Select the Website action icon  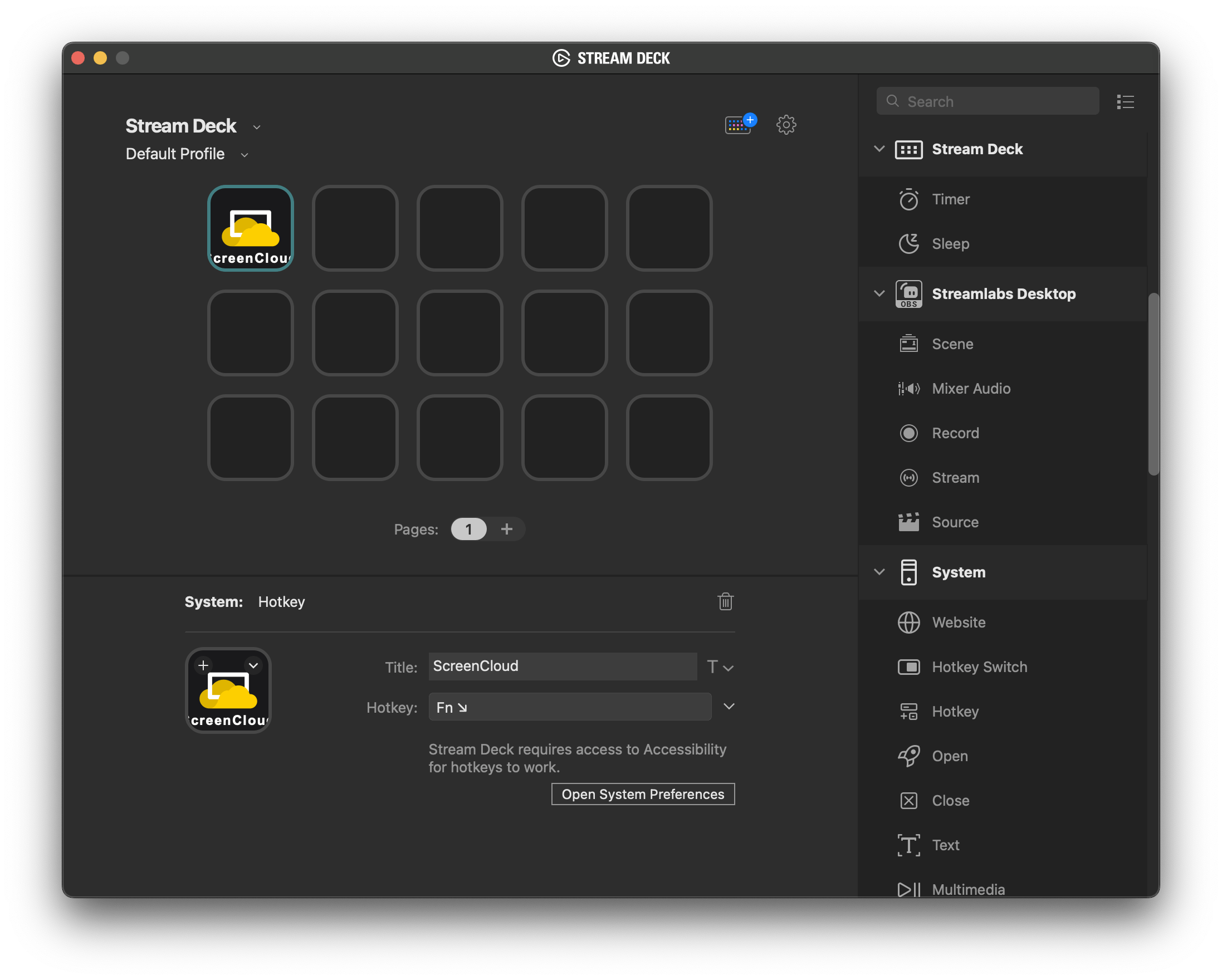[908, 623]
